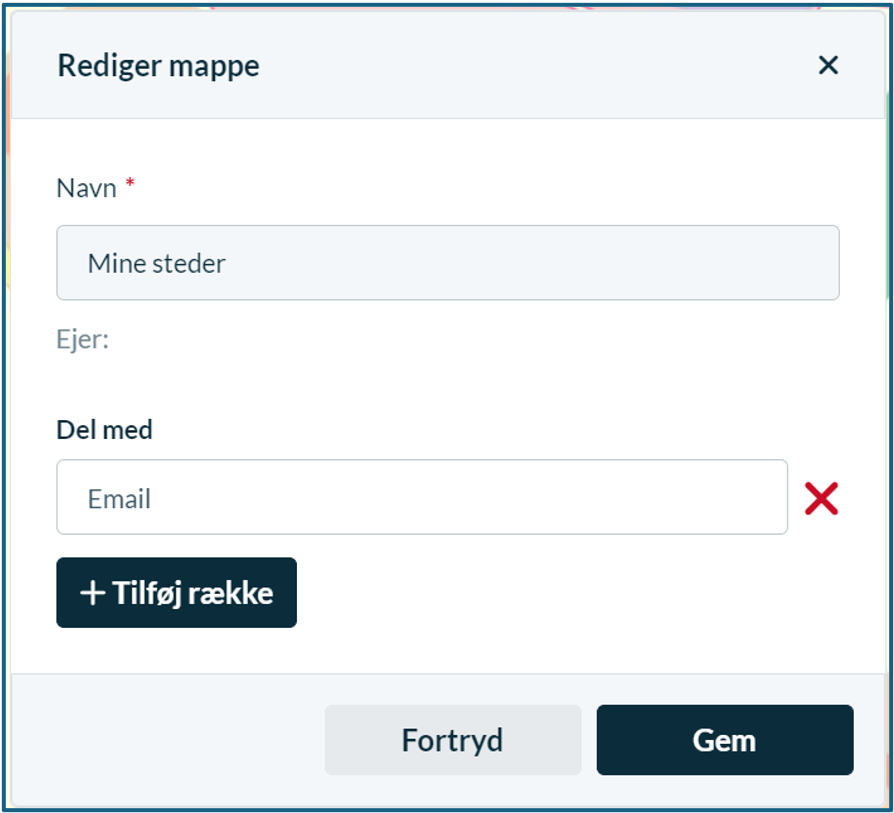
Task: Click the Mine steder text
Action: (x=157, y=263)
